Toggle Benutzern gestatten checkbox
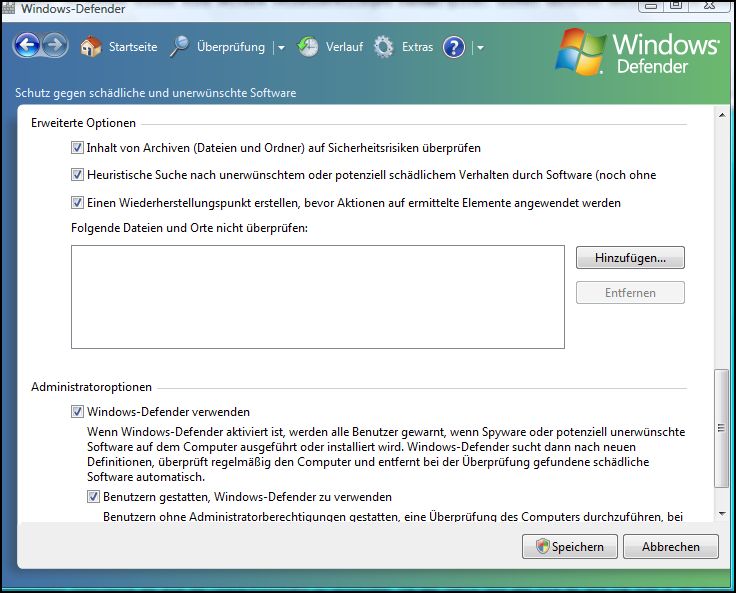The image size is (736, 593). click(93, 496)
